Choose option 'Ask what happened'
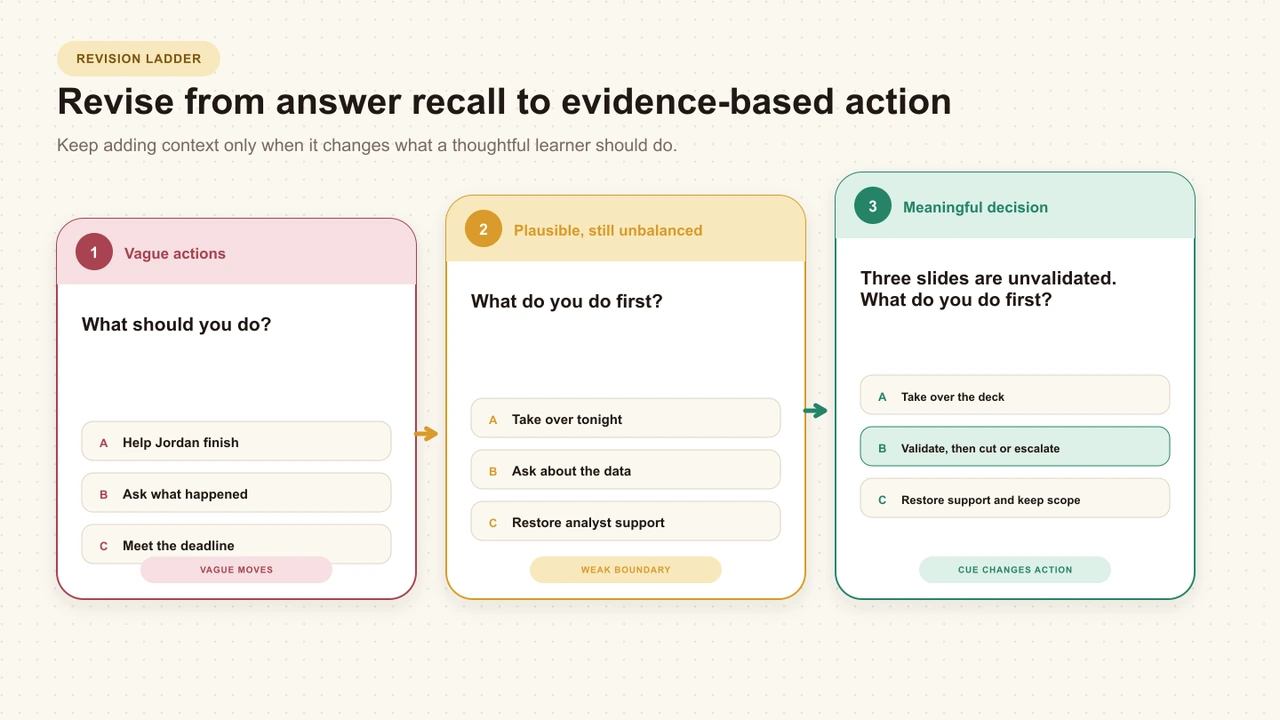Screen dimensions: 1280x720 [236, 494]
